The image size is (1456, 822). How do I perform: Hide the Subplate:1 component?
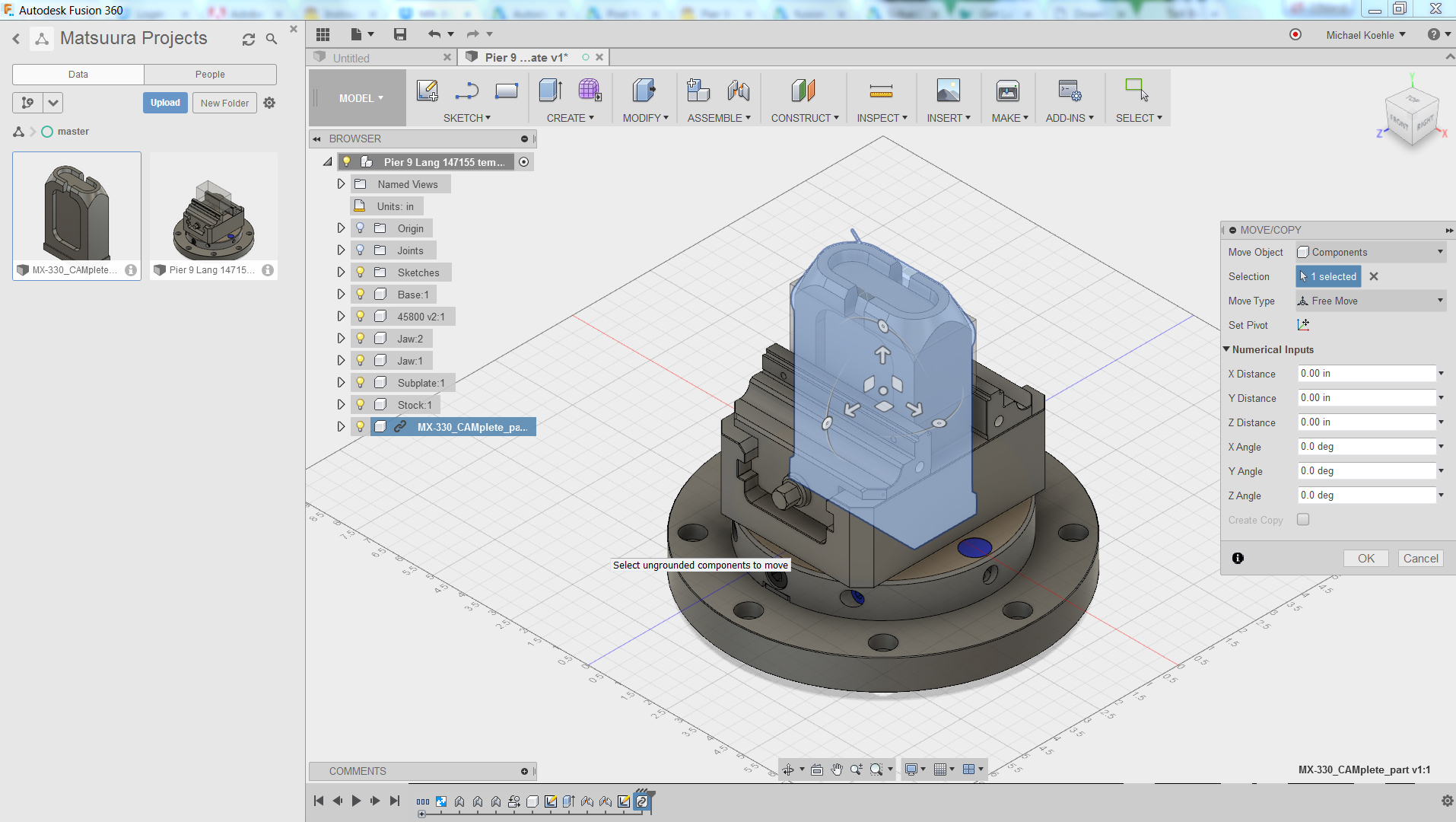point(361,383)
